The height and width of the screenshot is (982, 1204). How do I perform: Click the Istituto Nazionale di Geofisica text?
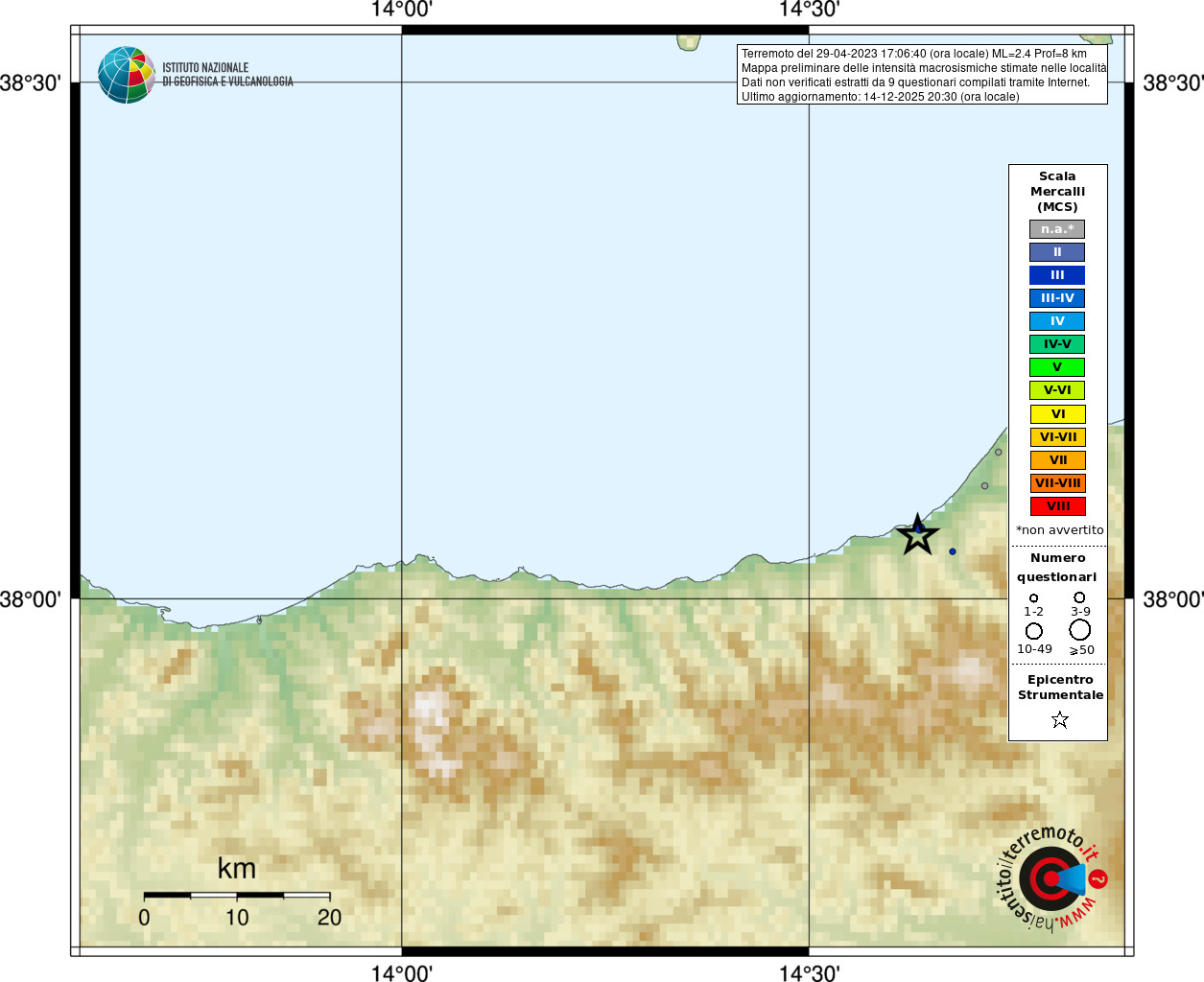pyautogui.click(x=227, y=75)
